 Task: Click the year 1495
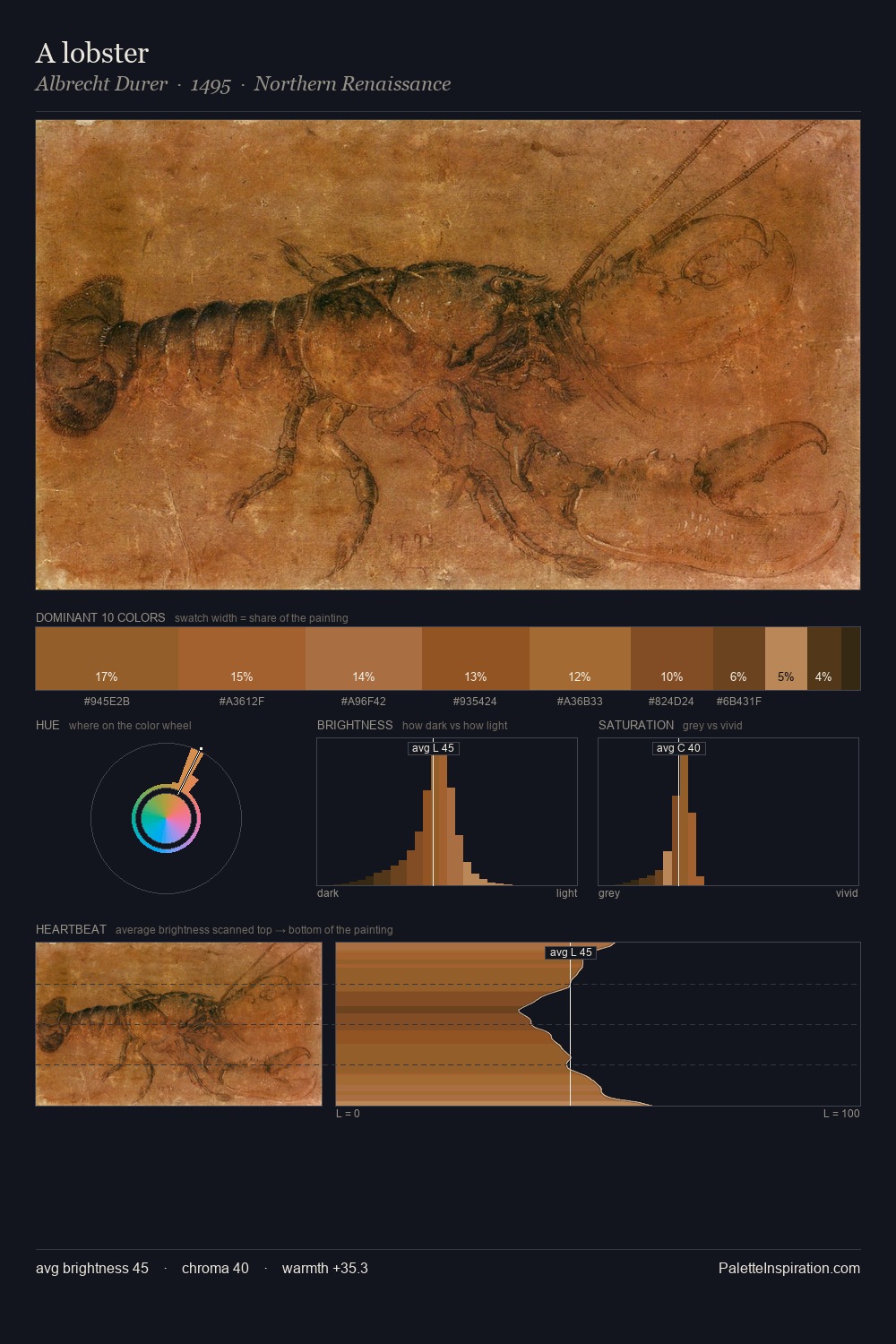211,85
